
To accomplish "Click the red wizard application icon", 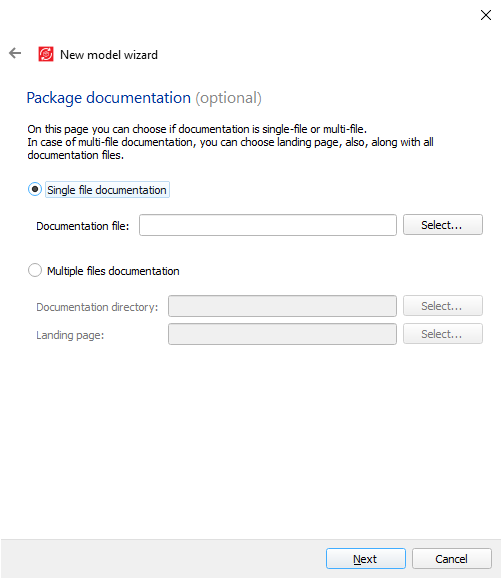I will (x=46, y=54).
